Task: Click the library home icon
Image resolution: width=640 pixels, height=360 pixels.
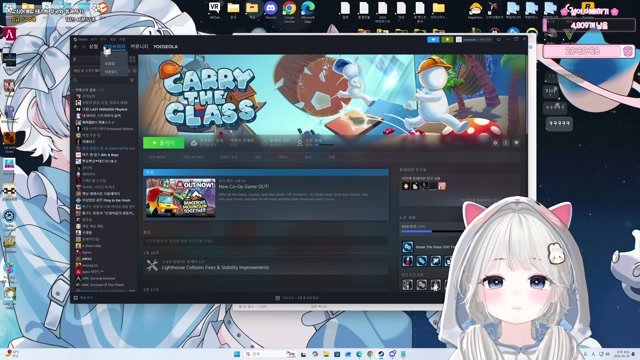Action: (75, 60)
